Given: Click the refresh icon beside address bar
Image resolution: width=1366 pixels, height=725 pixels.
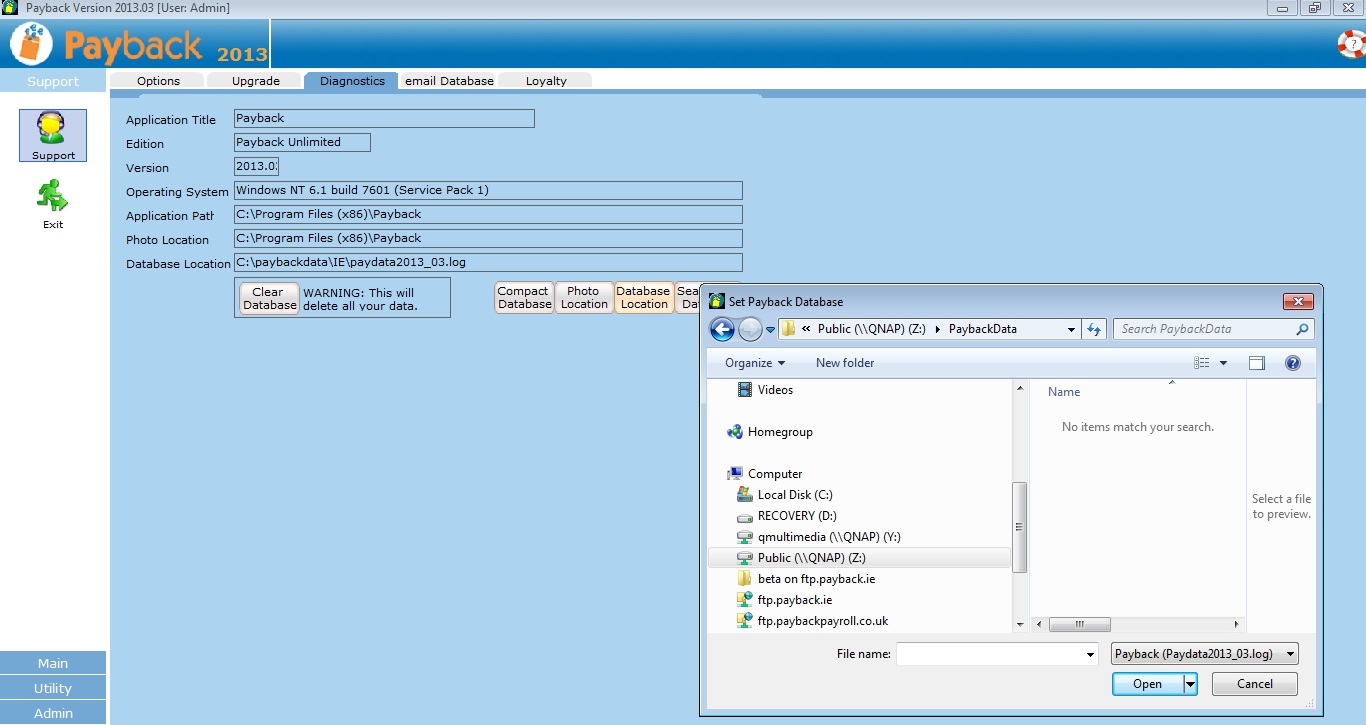Looking at the screenshot, I should coord(1094,329).
